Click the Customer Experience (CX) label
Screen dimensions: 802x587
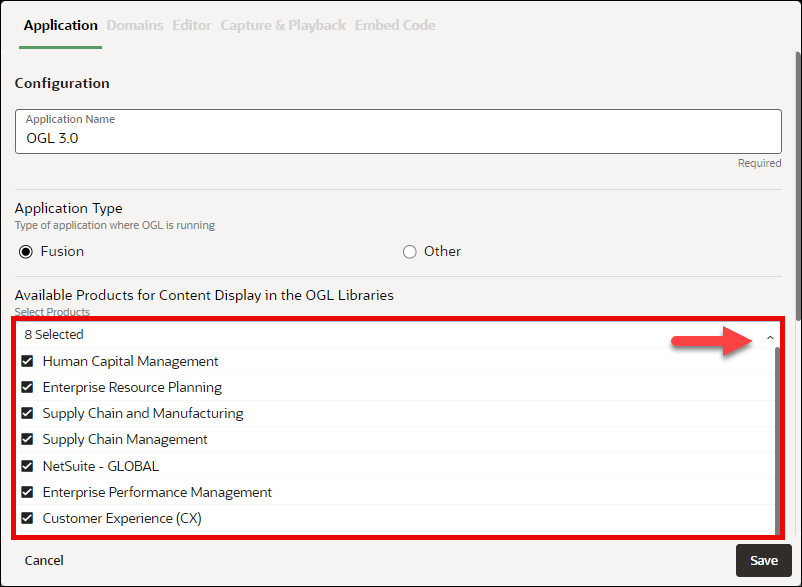122,518
